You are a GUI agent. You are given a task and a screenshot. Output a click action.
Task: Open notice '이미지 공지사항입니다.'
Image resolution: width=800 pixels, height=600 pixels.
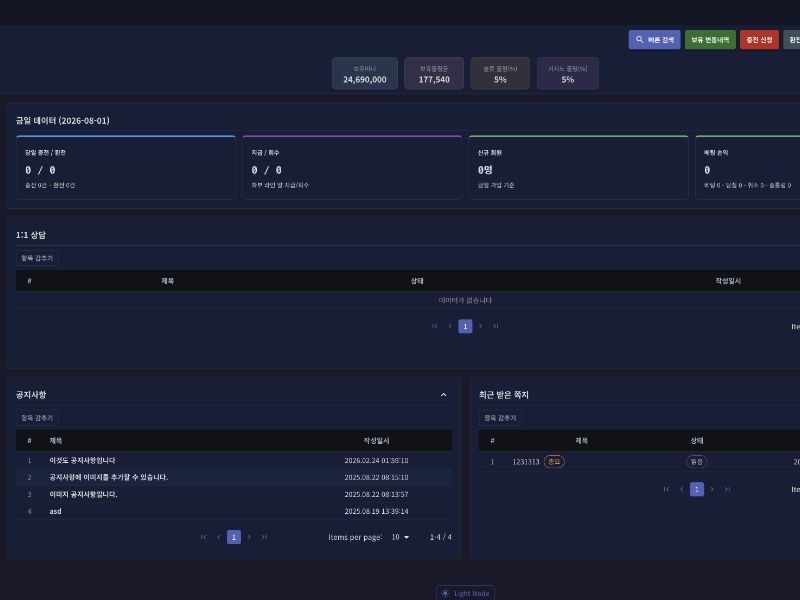coord(83,494)
